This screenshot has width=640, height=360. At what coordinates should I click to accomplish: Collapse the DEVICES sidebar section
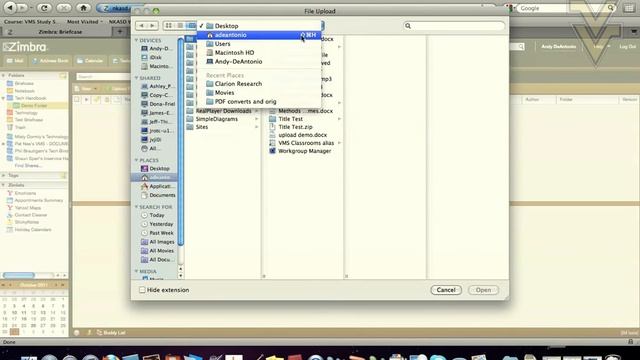pos(136,40)
